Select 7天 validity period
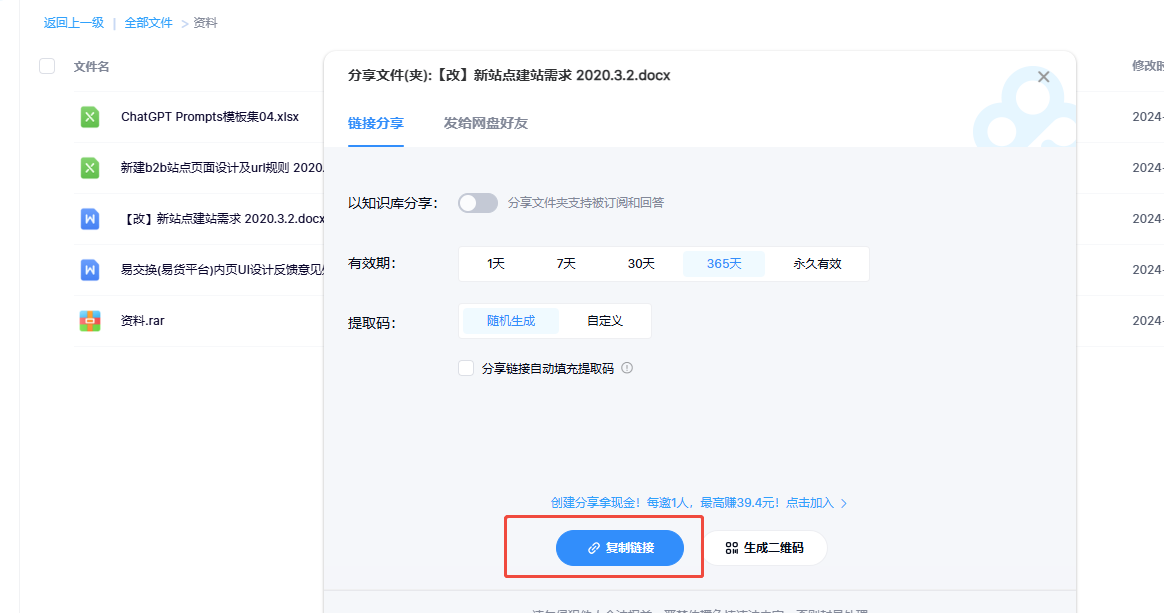Viewport: 1164px width, 613px height. [x=567, y=264]
